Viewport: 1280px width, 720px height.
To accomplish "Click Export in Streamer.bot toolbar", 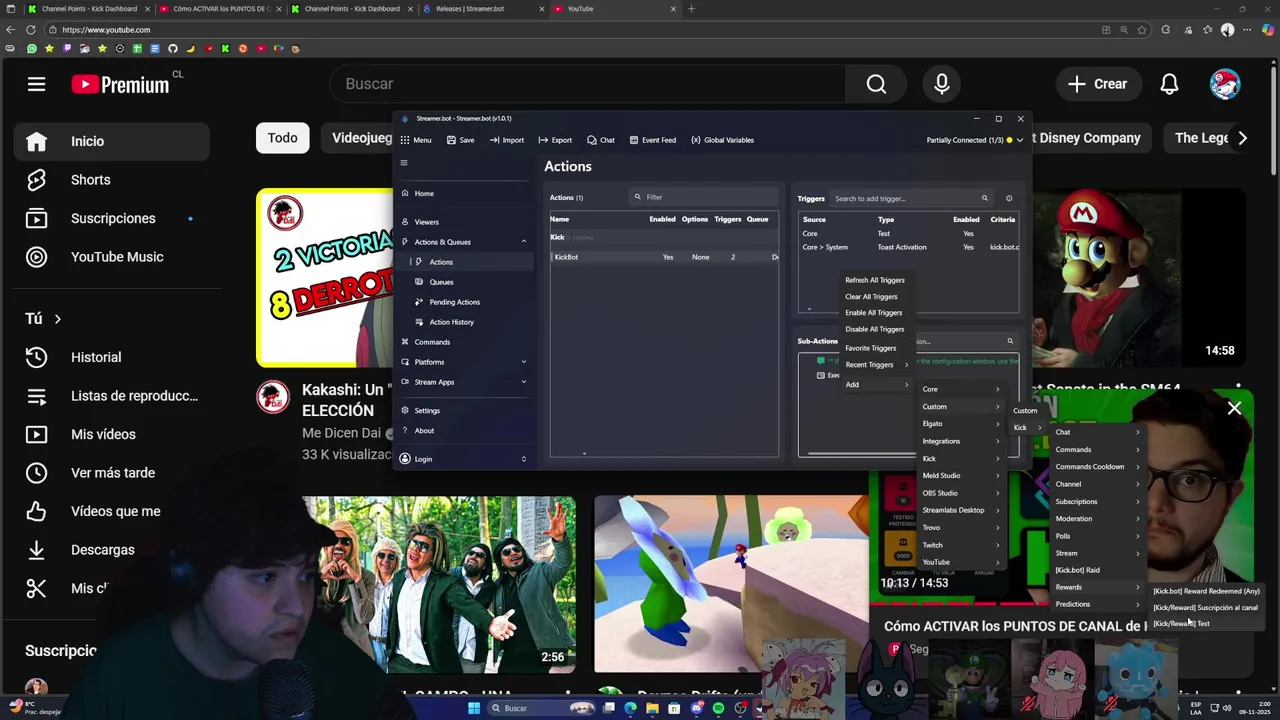I will [555, 140].
